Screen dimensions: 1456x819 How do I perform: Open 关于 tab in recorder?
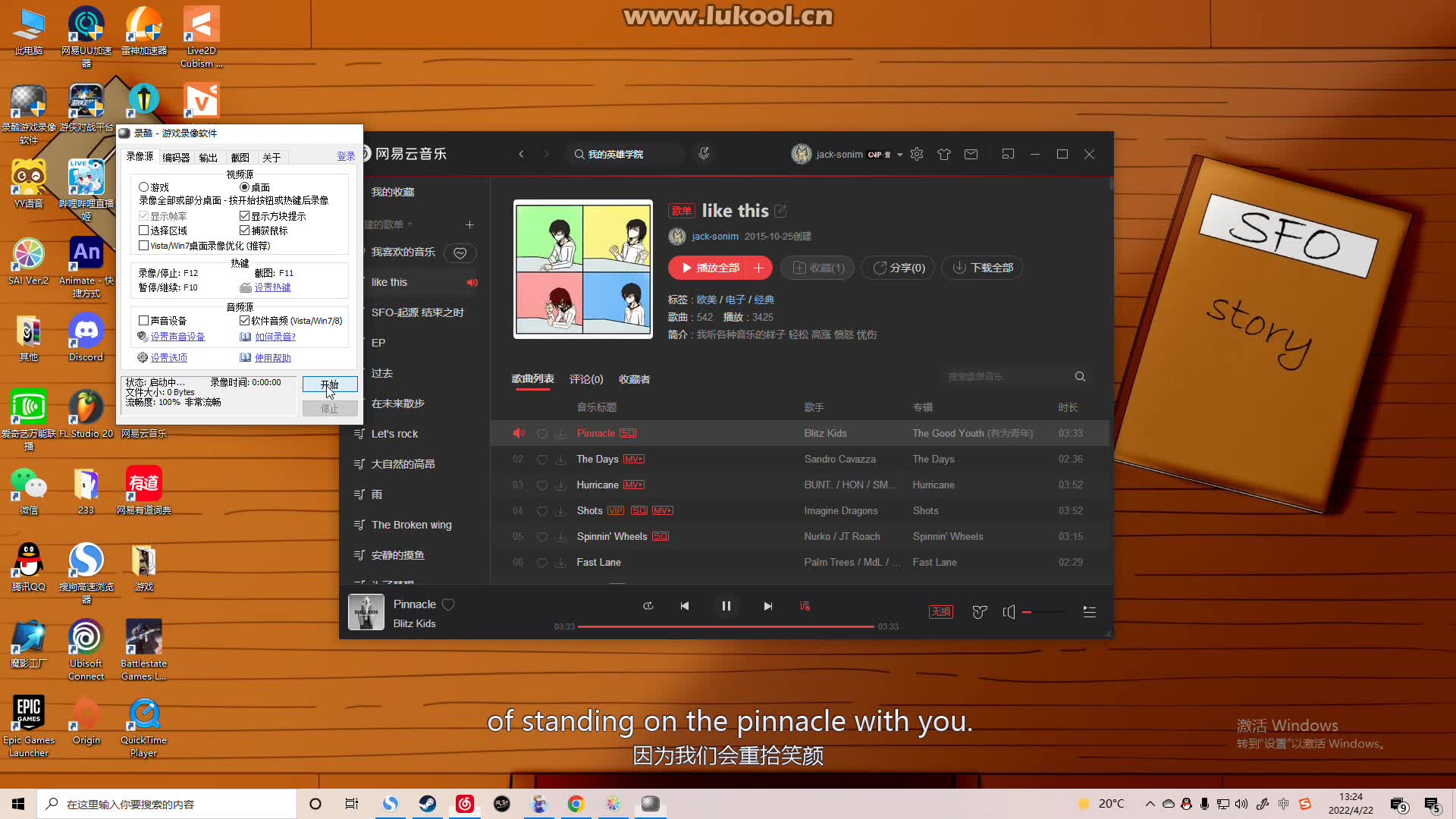[271, 158]
